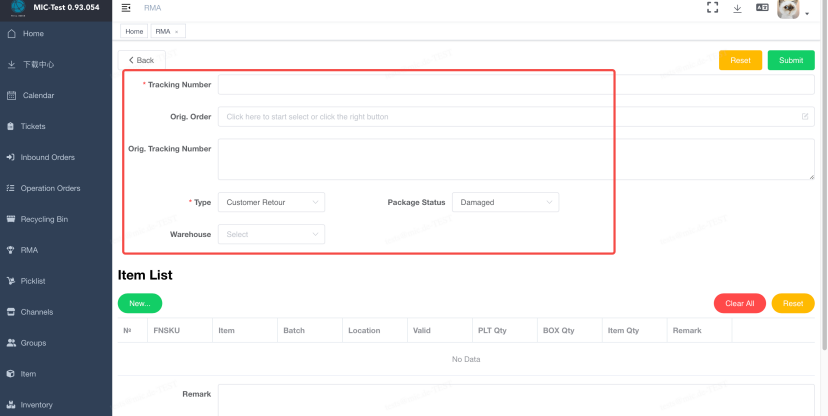Open the language switcher icon
The height and width of the screenshot is (416, 828).
coord(762,8)
